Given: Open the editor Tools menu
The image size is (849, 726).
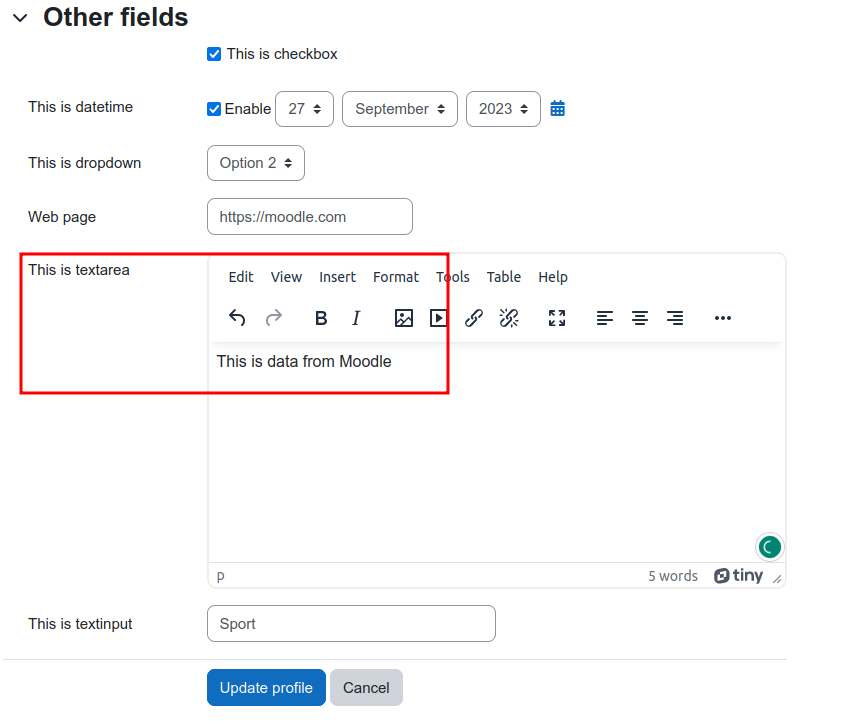Looking at the screenshot, I should coord(453,277).
